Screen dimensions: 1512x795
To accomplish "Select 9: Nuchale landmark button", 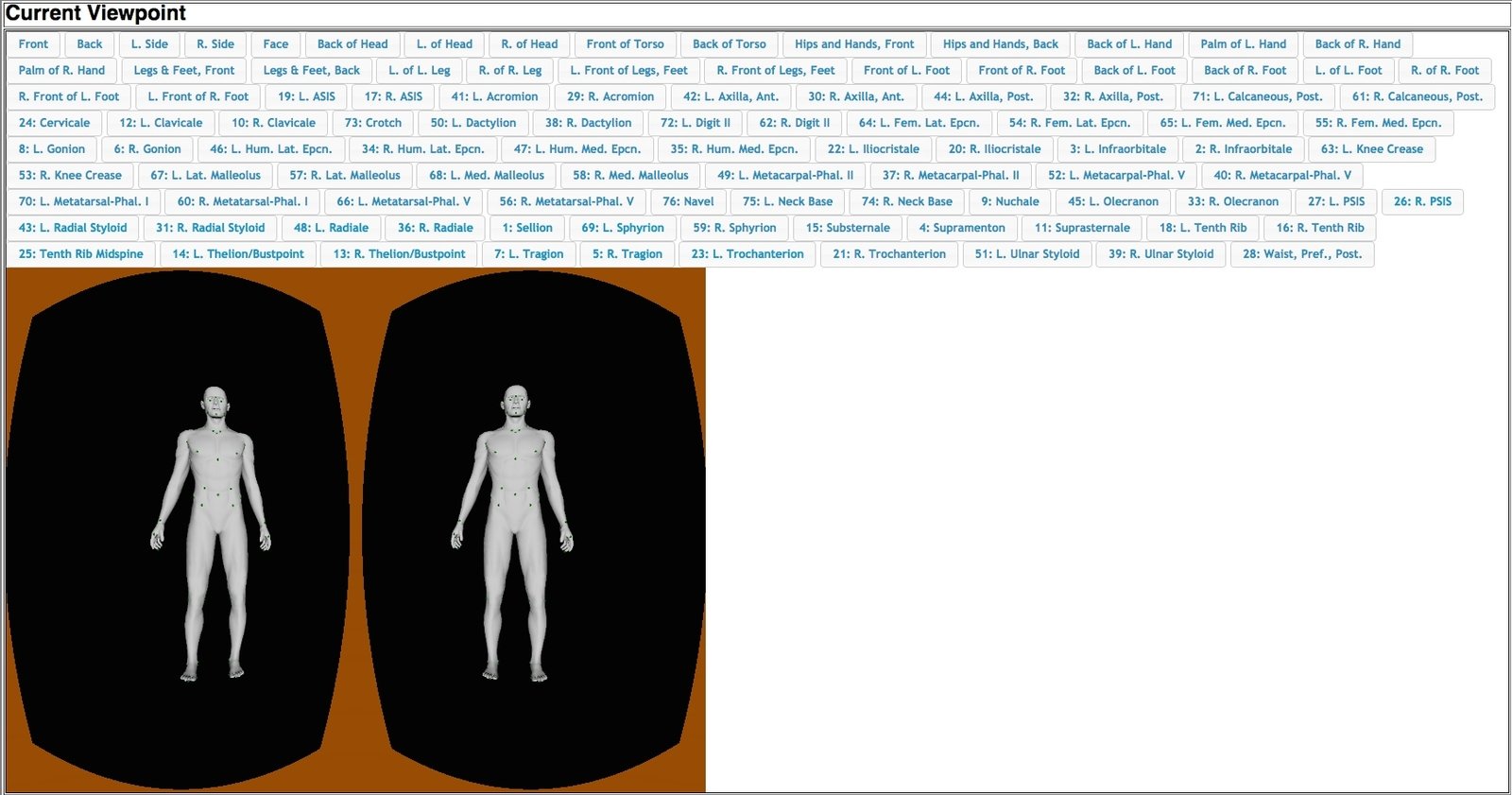I will click(x=1009, y=201).
